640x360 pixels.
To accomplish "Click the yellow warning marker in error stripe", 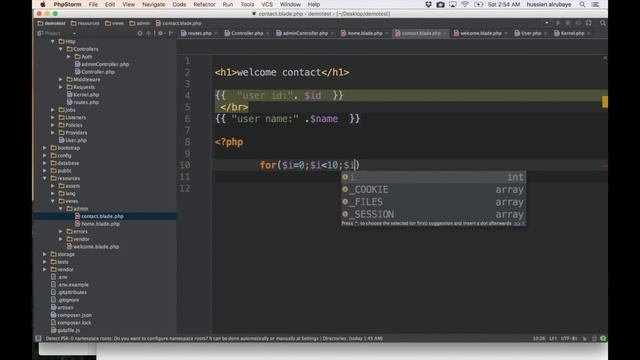I will click(605, 102).
